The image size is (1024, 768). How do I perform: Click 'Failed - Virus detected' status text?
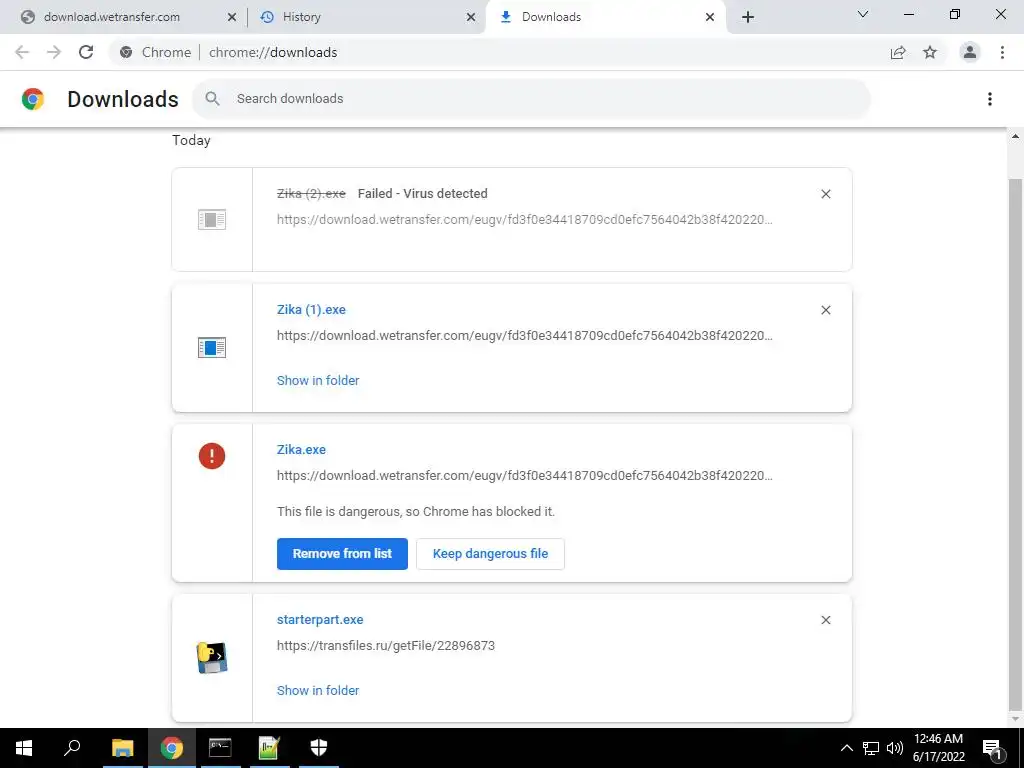point(423,193)
